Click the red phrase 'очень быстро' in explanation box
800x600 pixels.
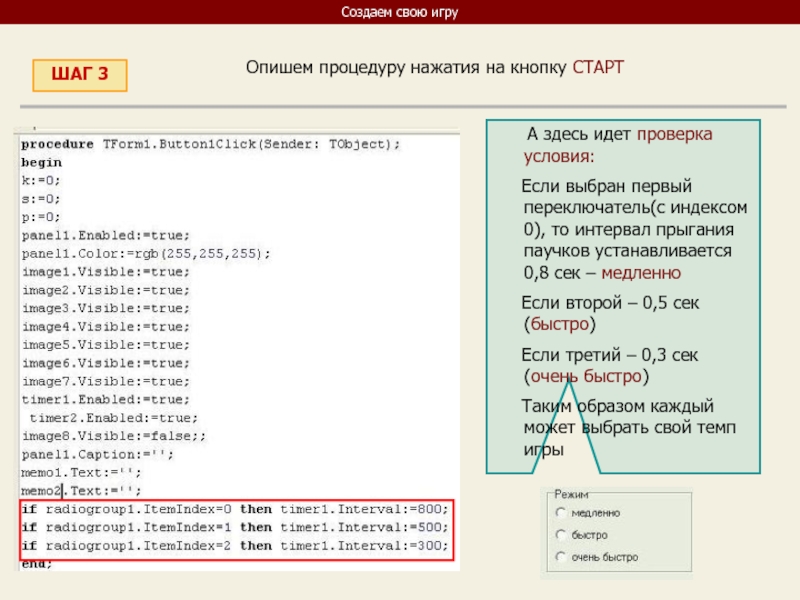(x=586, y=377)
